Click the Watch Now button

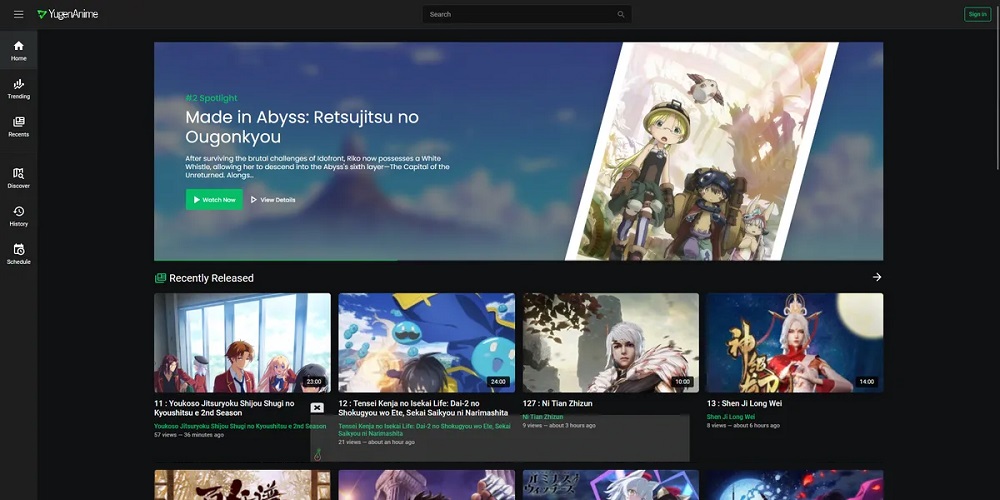coord(214,200)
